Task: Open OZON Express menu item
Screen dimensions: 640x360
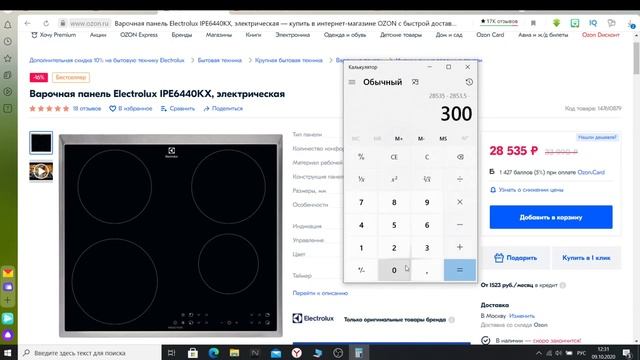Action: click(139, 35)
